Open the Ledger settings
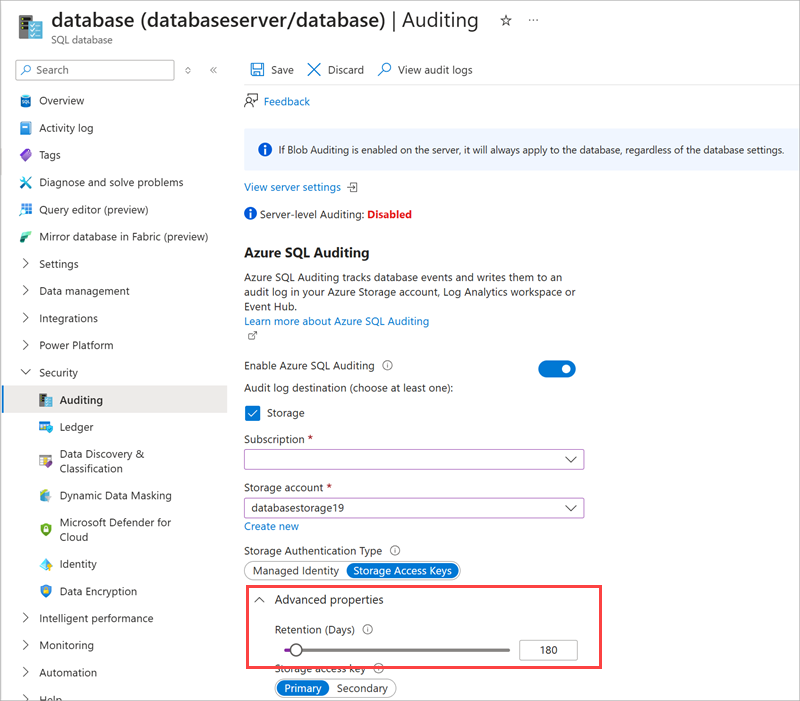 click(x=72, y=427)
